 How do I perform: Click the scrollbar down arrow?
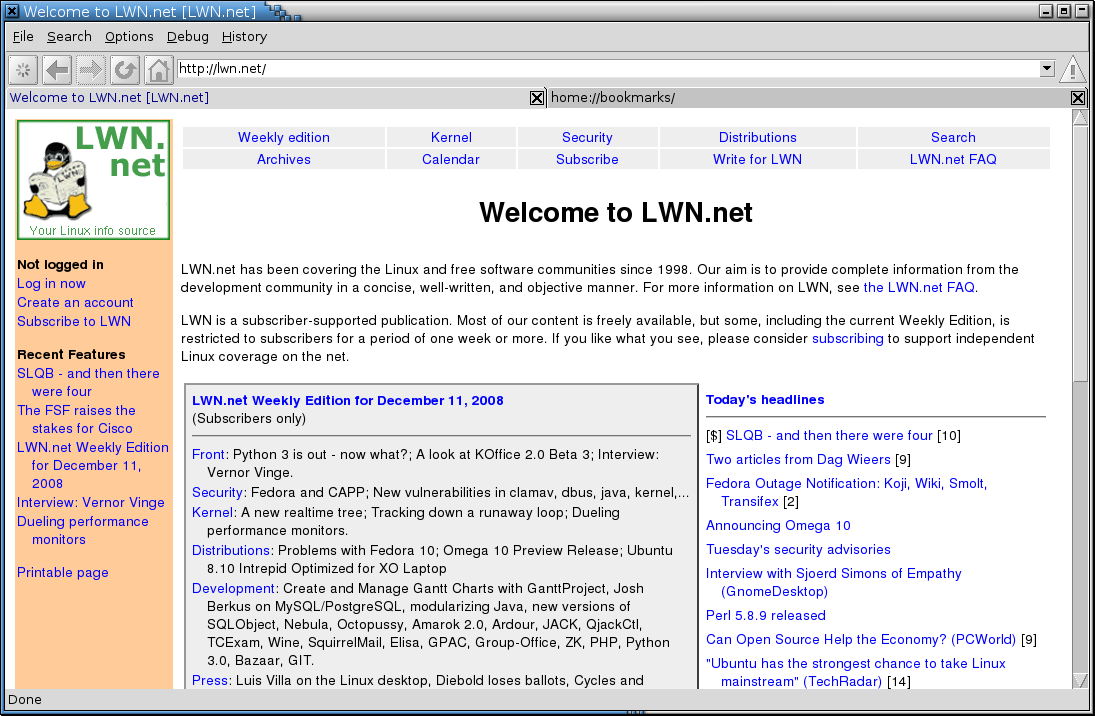tap(1080, 680)
